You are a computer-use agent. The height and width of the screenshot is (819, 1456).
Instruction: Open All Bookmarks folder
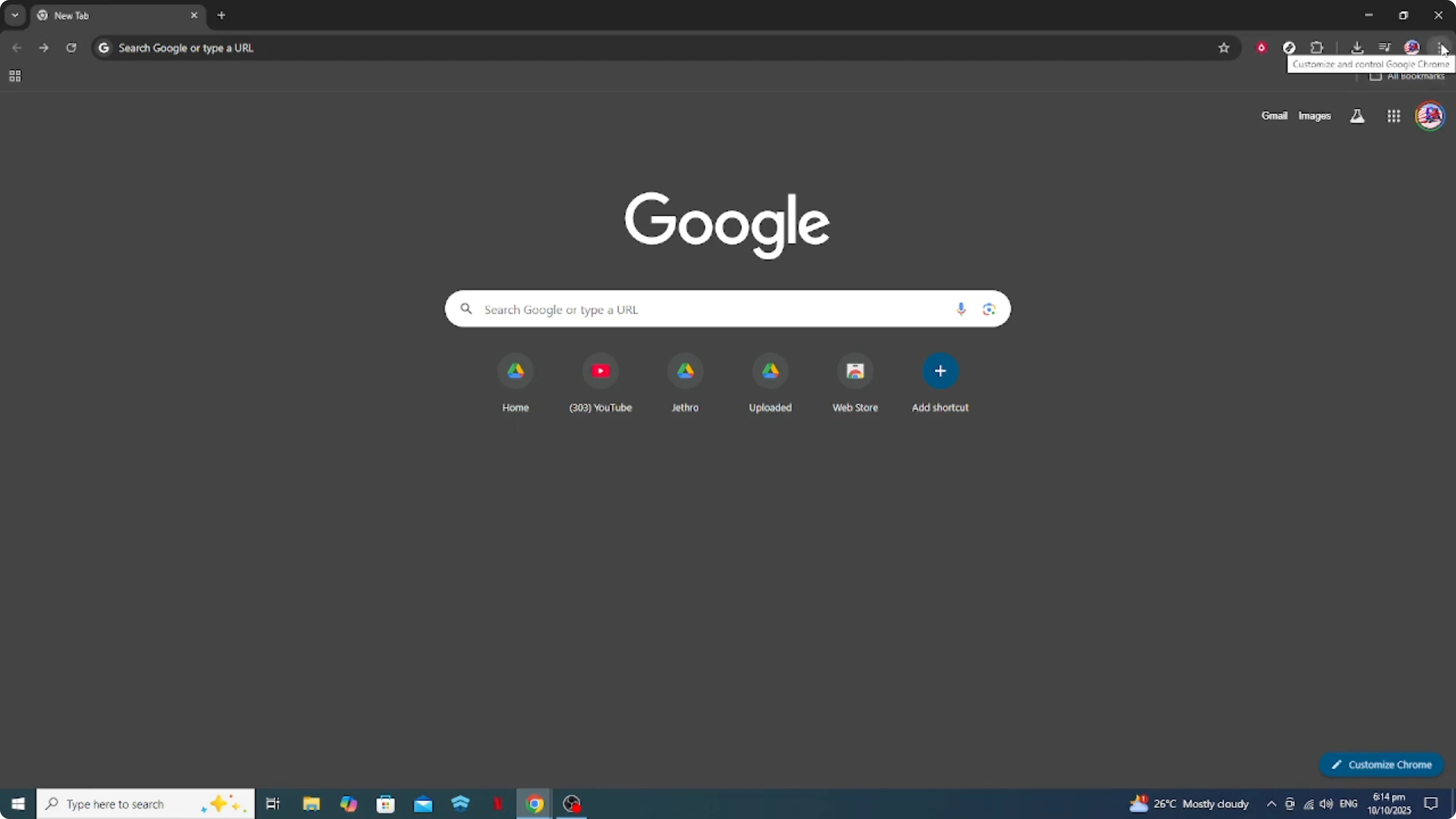coord(1407,76)
